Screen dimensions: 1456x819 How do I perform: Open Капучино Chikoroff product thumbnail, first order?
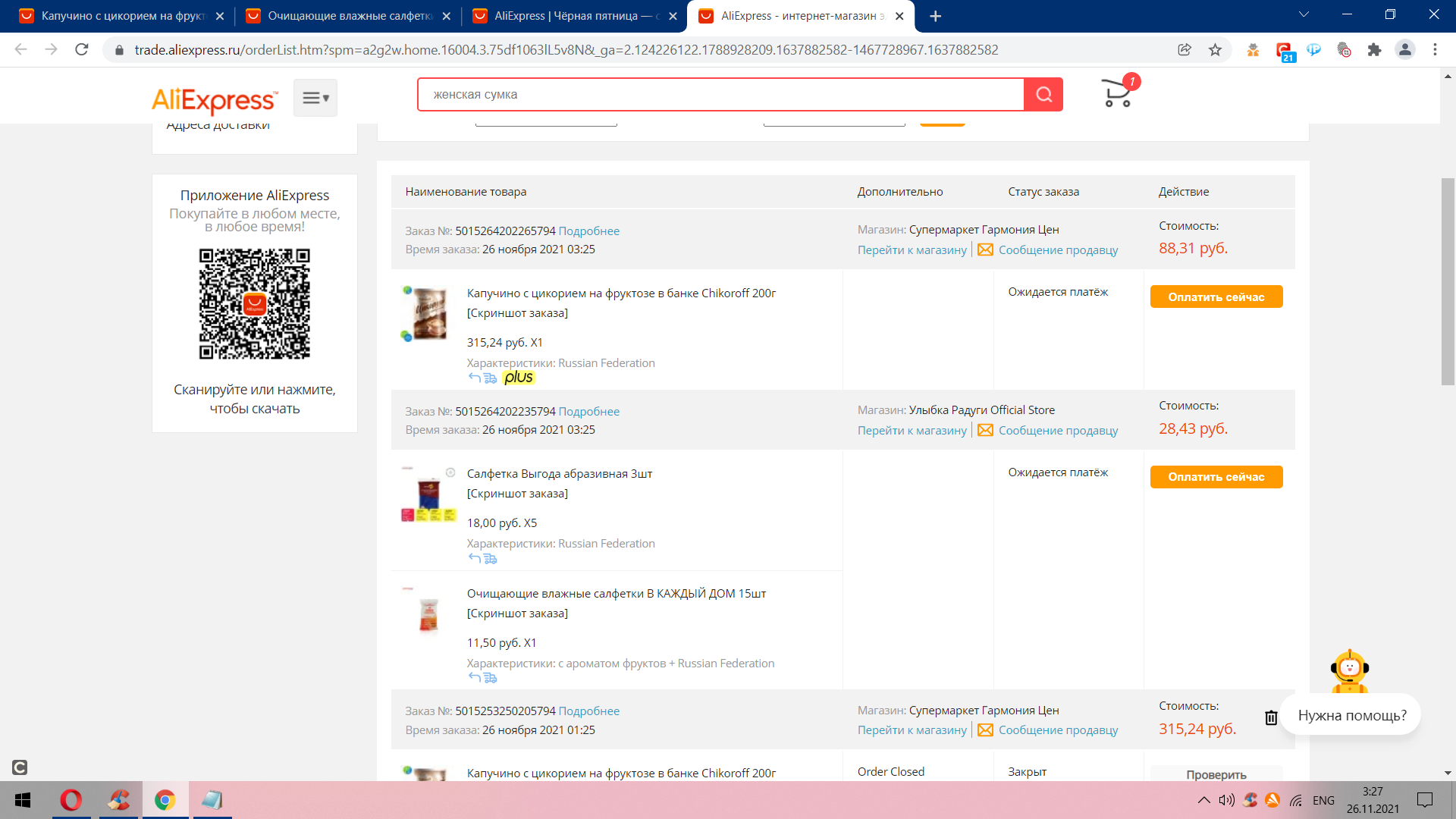(428, 313)
